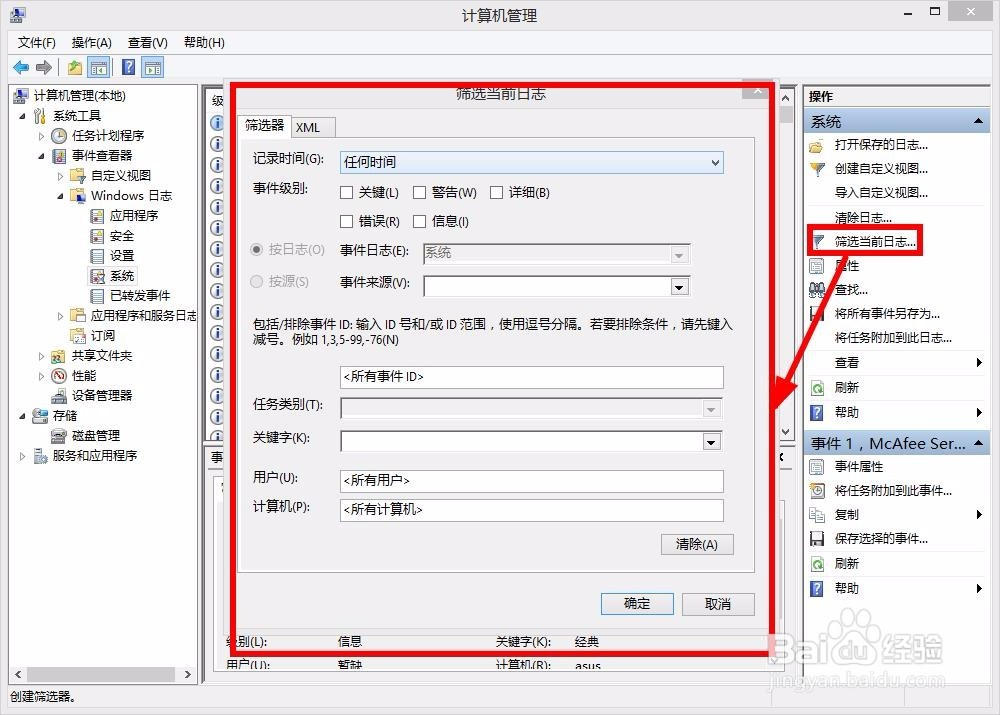Expand the 查看 submenu arrow
Image resolution: width=1000 pixels, height=715 pixels.
tap(979, 363)
